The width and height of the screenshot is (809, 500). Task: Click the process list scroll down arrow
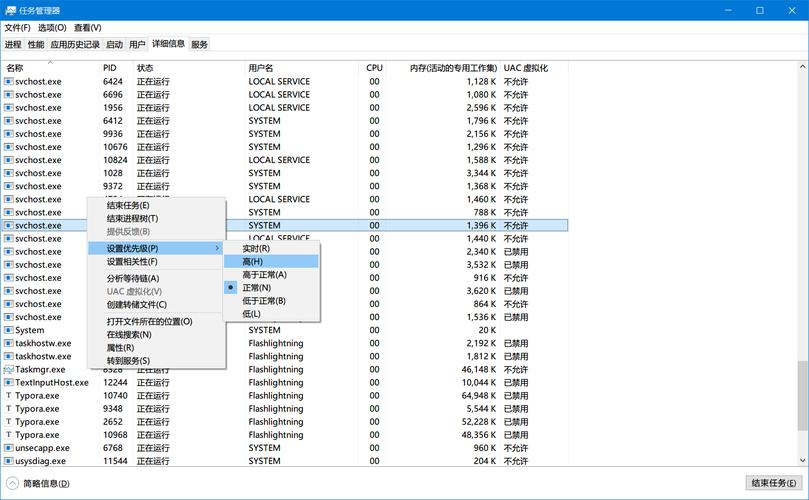point(802,460)
